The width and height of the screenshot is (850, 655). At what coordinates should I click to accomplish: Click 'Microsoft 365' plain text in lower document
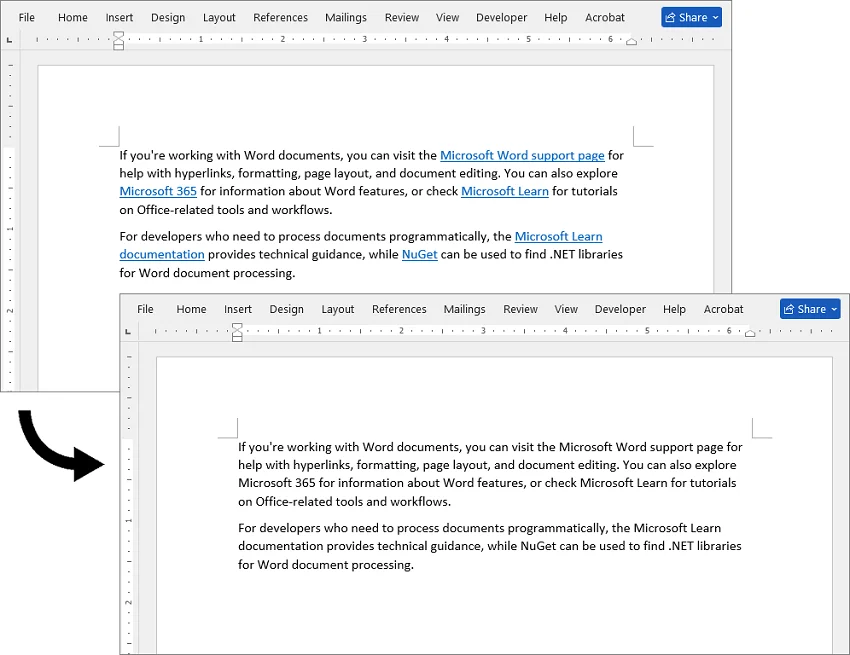tap(276, 483)
